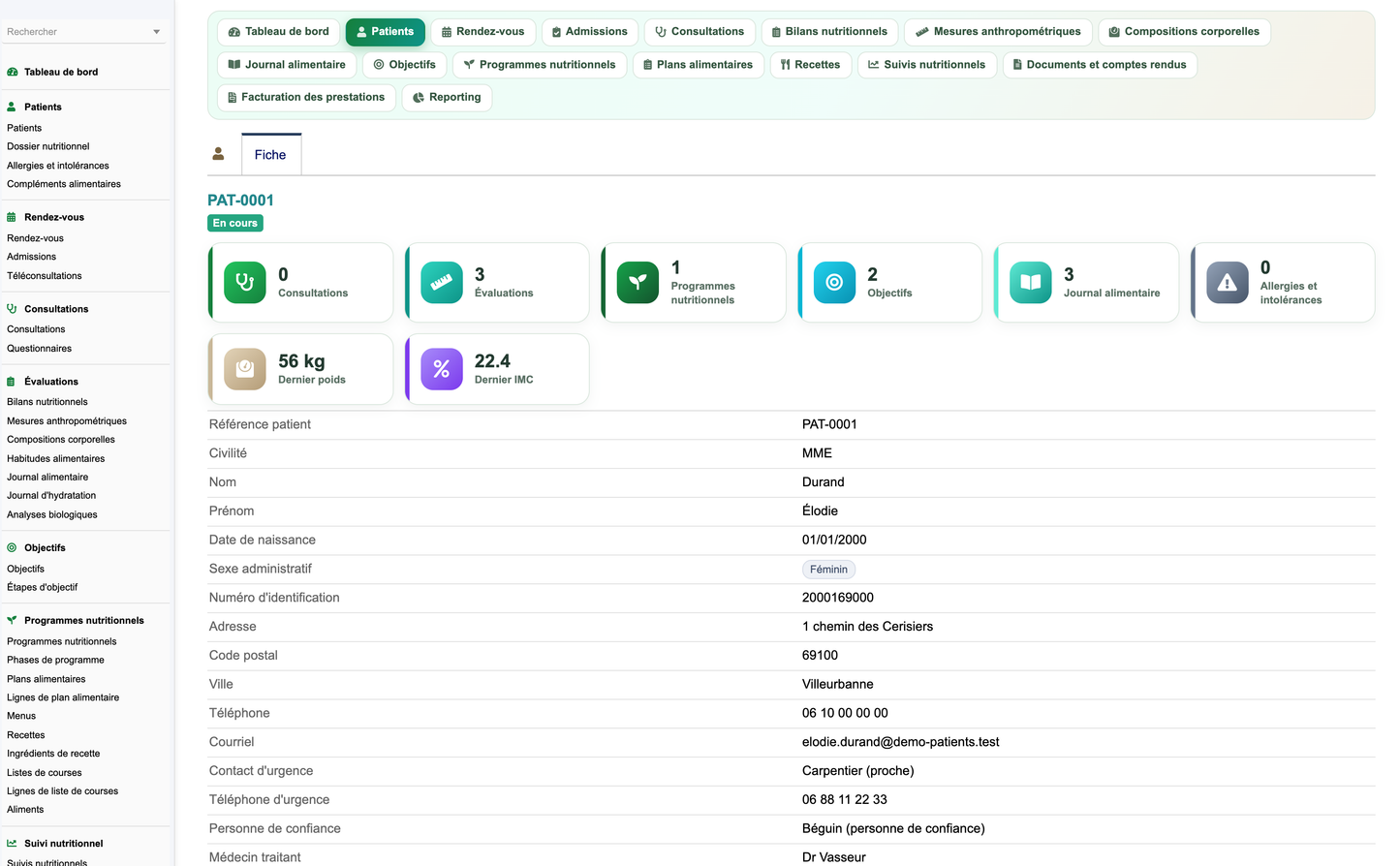This screenshot has height=866, width=1400.
Task: Open Ingrédients de recette in the sidebar
Action: click(x=53, y=754)
